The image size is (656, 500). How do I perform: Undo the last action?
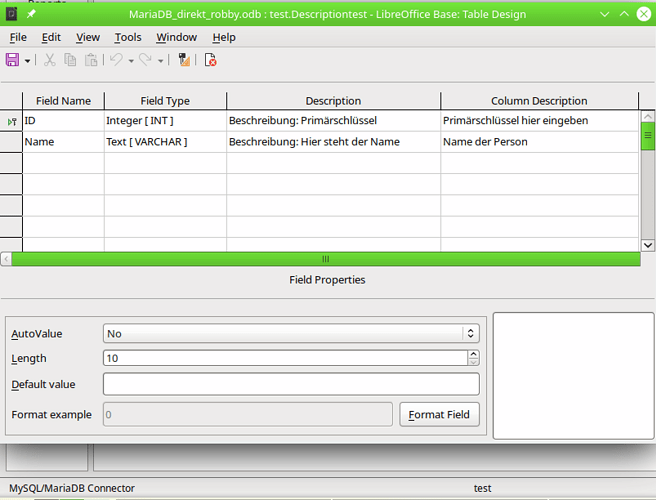(116, 60)
